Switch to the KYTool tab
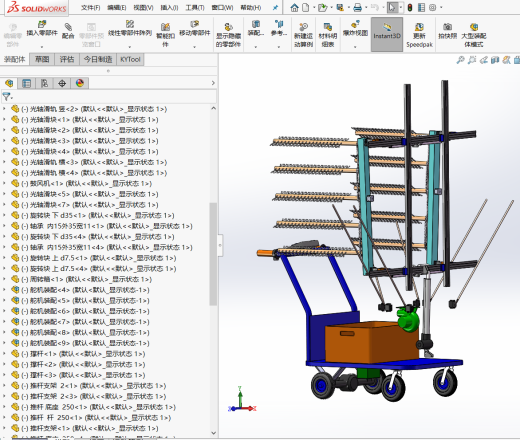 tap(130, 59)
